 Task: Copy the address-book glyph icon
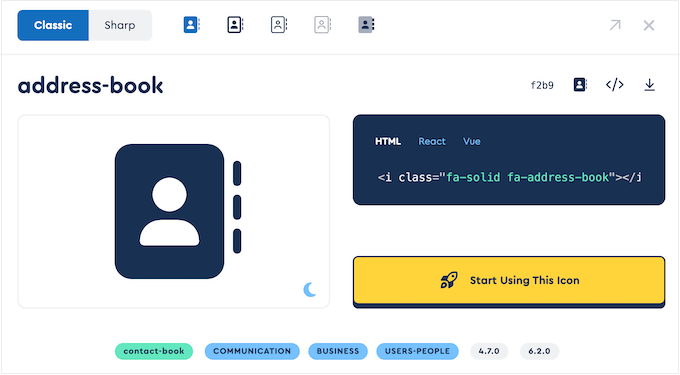(580, 85)
